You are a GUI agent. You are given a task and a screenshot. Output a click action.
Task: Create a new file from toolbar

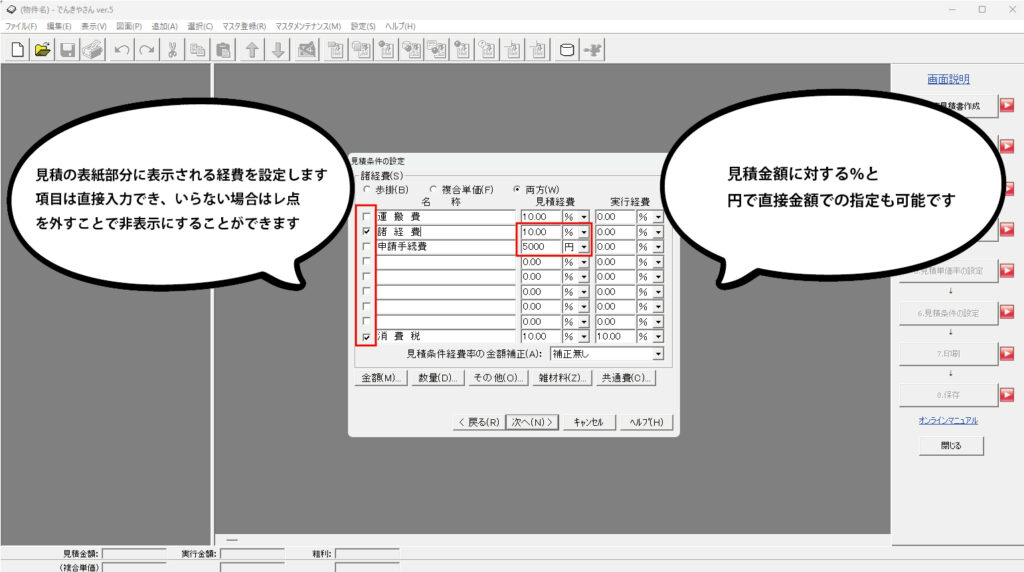pyautogui.click(x=18, y=50)
